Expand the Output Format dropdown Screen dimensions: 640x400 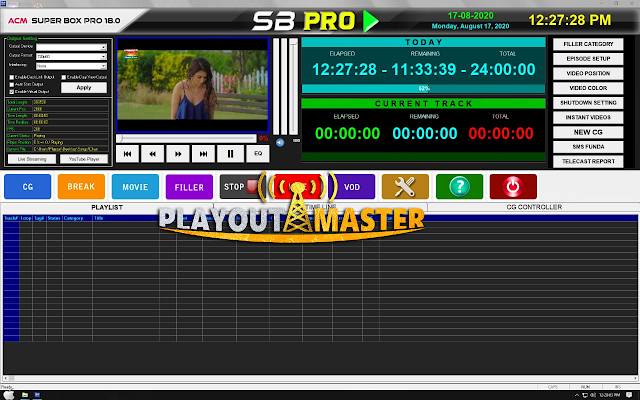pyautogui.click(x=103, y=57)
